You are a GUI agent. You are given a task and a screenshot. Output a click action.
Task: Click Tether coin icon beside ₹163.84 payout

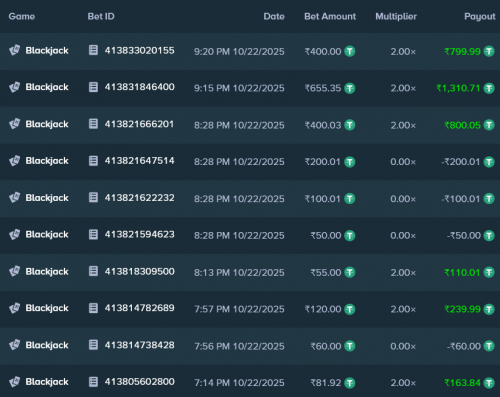point(489,383)
